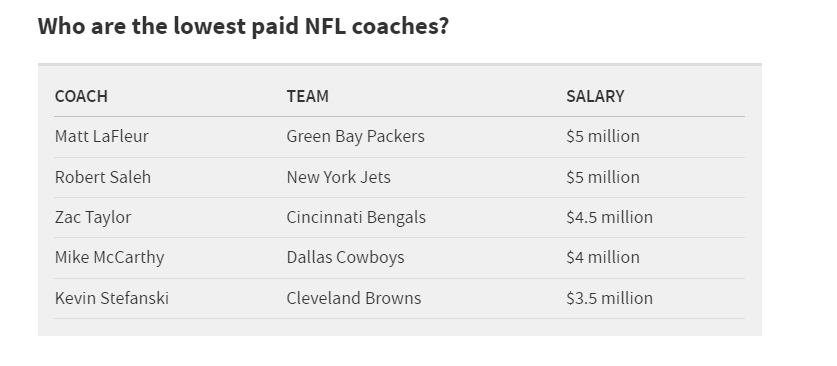Select the SALARY column header
The image size is (837, 366).
(595, 96)
